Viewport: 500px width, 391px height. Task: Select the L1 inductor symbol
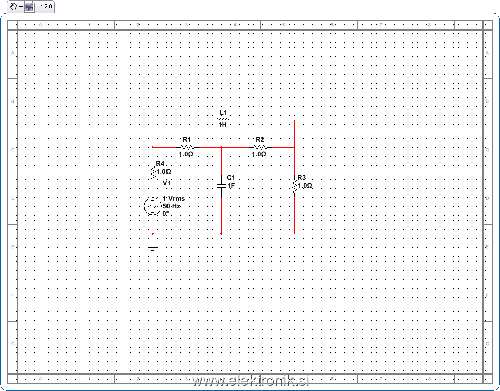pyautogui.click(x=223, y=118)
